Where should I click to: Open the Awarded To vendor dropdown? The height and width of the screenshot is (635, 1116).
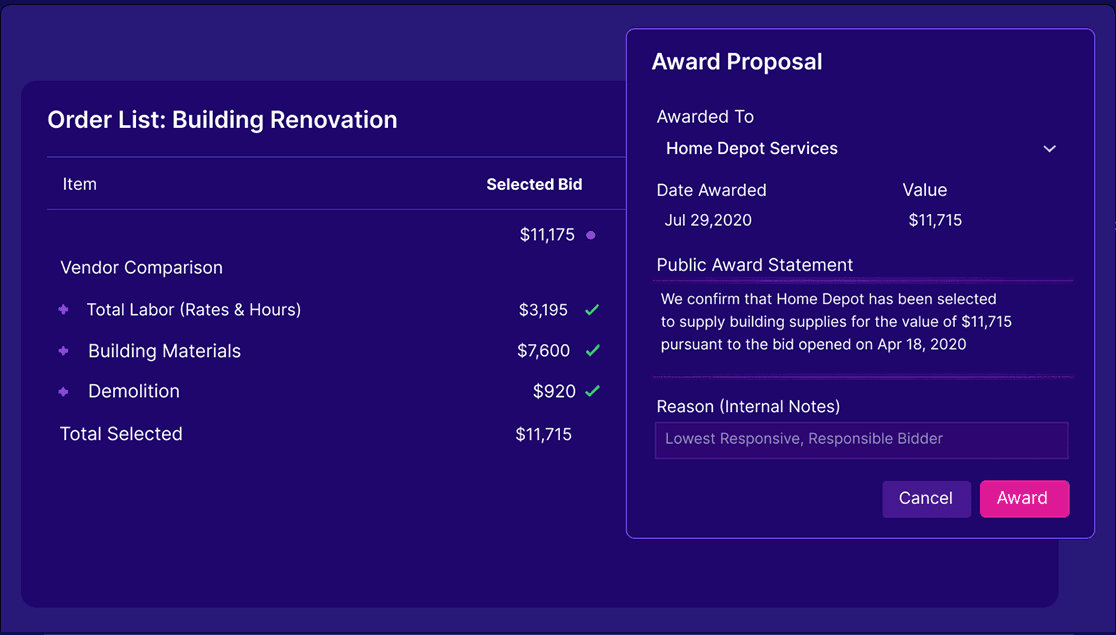pos(1049,148)
